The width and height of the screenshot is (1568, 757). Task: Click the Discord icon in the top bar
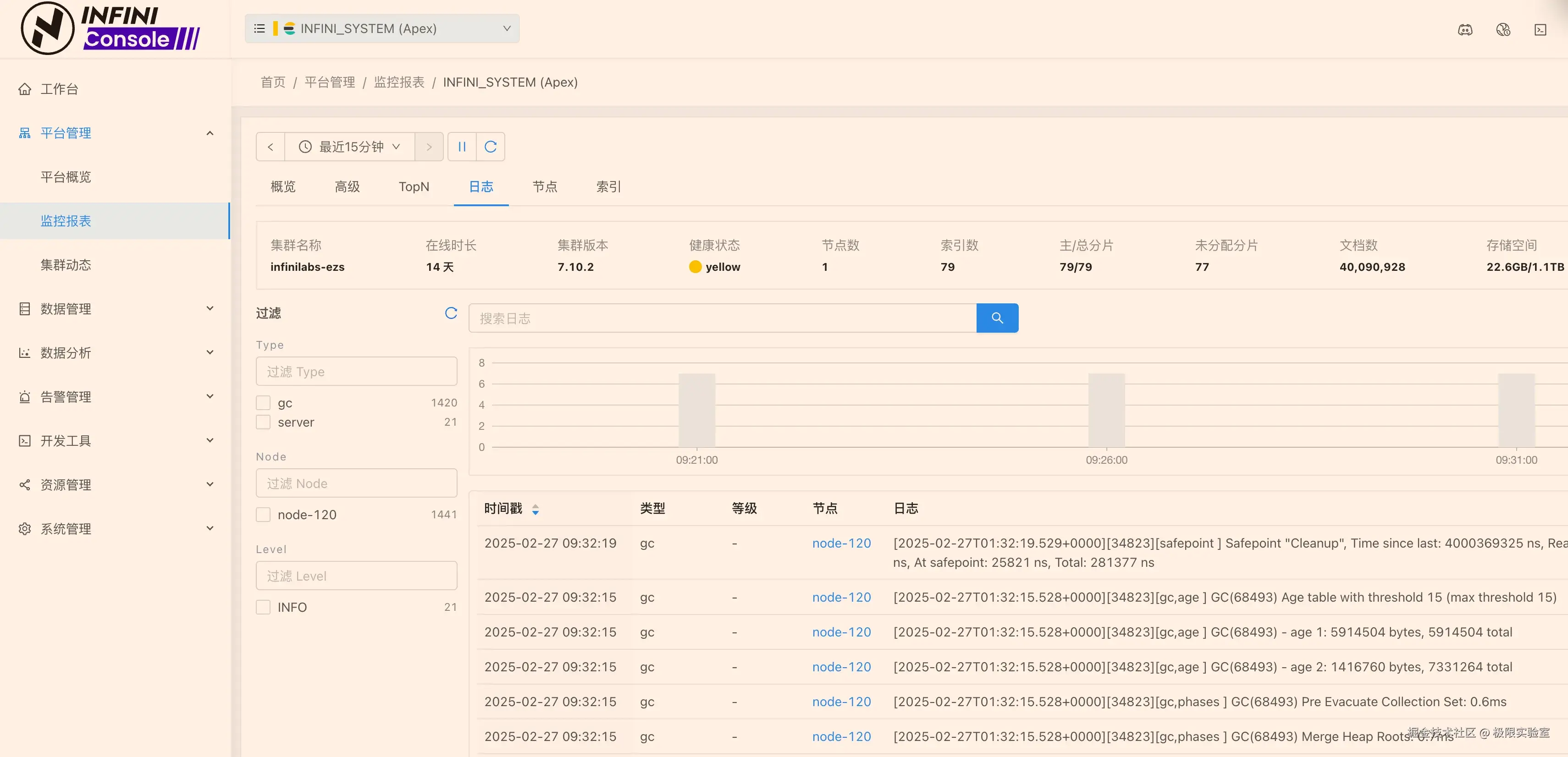(1465, 29)
